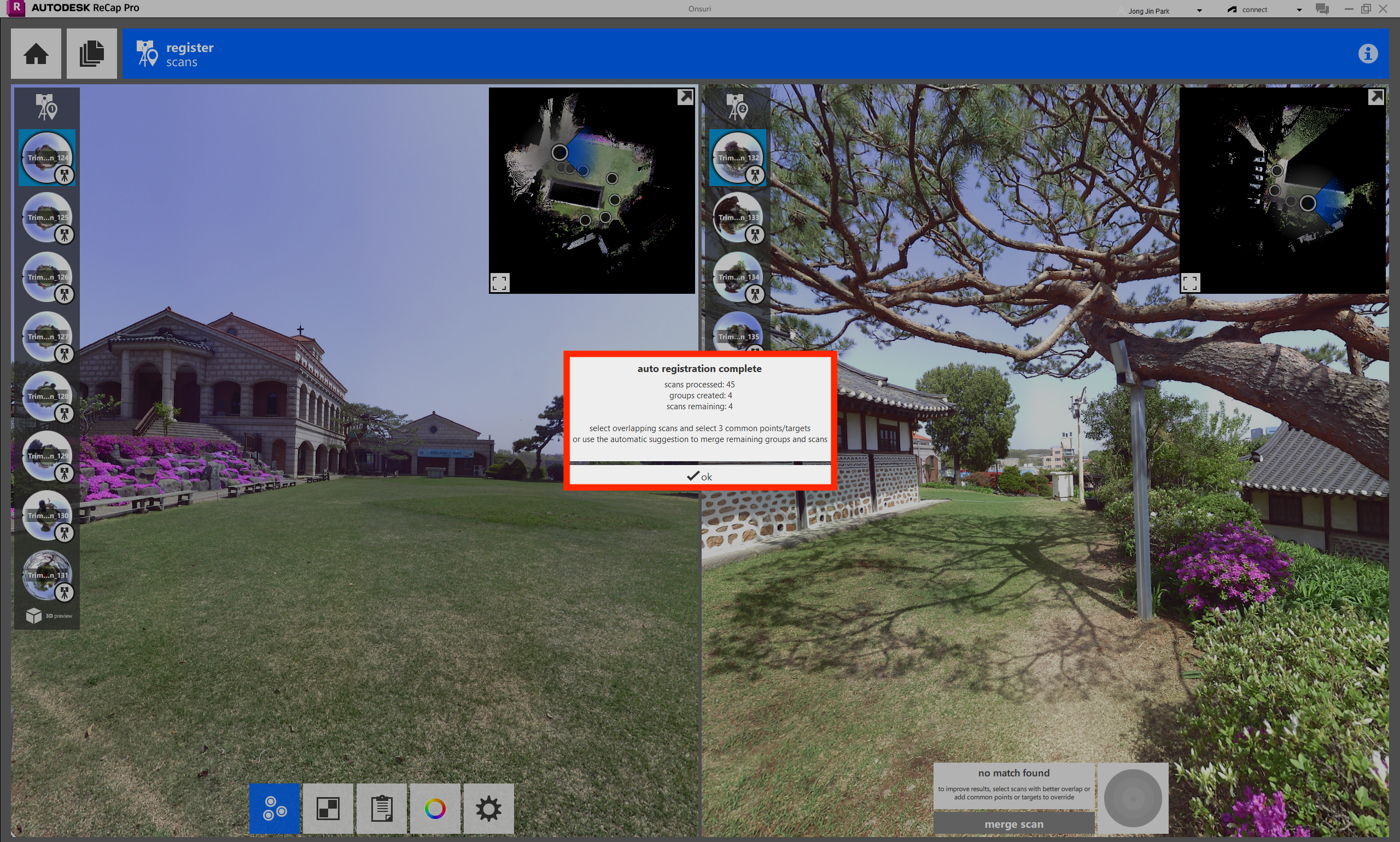Open the project files stack icon

pyautogui.click(x=91, y=54)
